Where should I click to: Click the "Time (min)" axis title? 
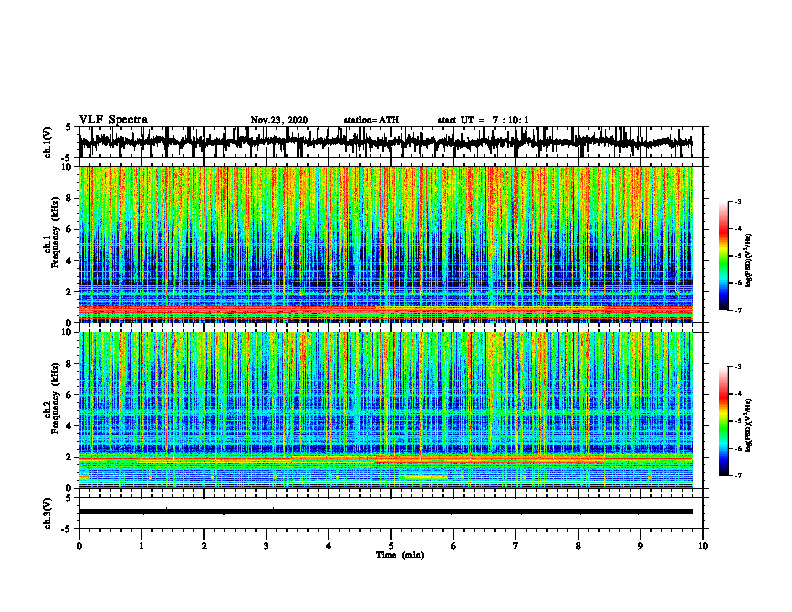(400, 555)
